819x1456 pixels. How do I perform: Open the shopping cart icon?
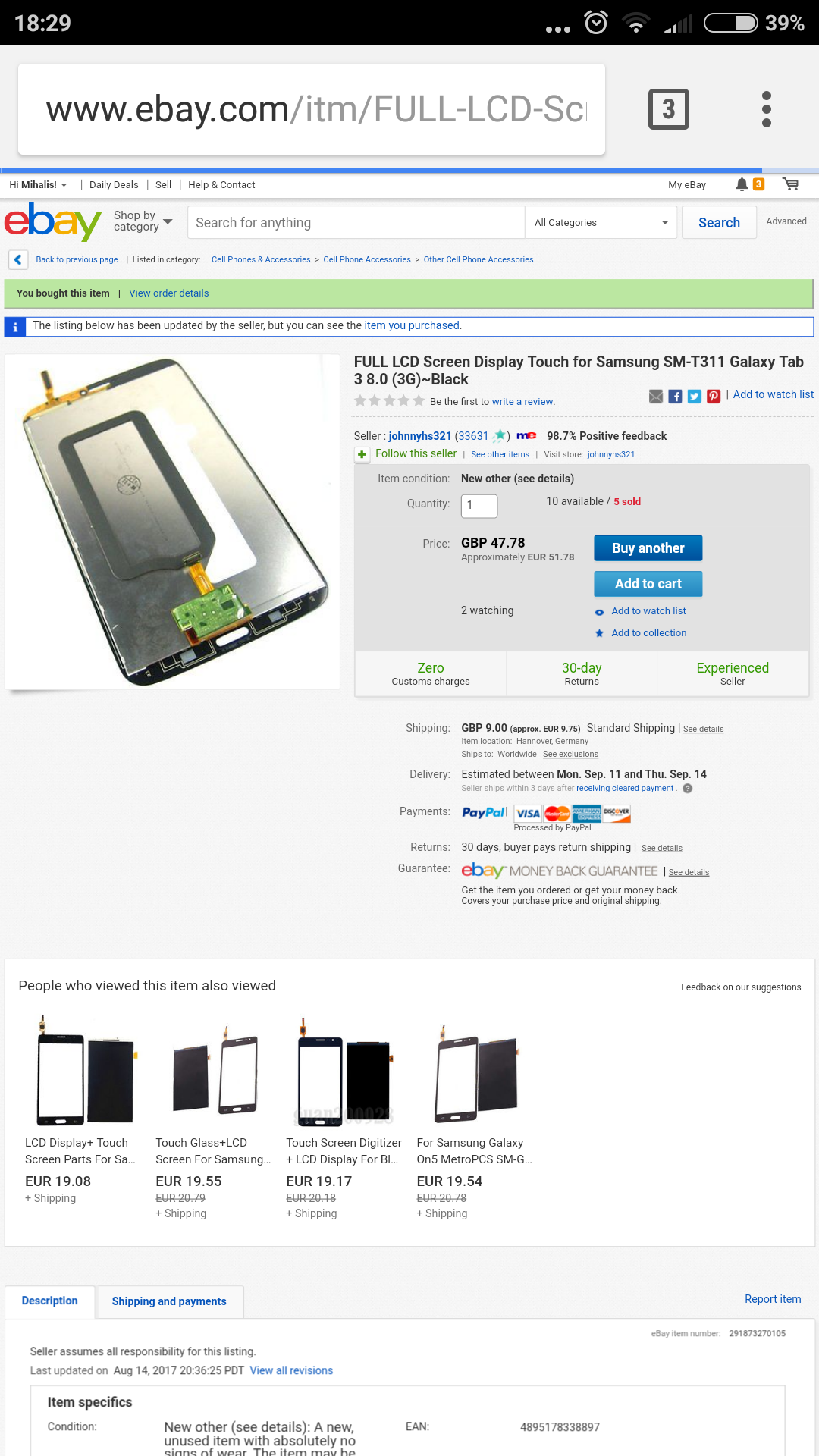[x=790, y=184]
